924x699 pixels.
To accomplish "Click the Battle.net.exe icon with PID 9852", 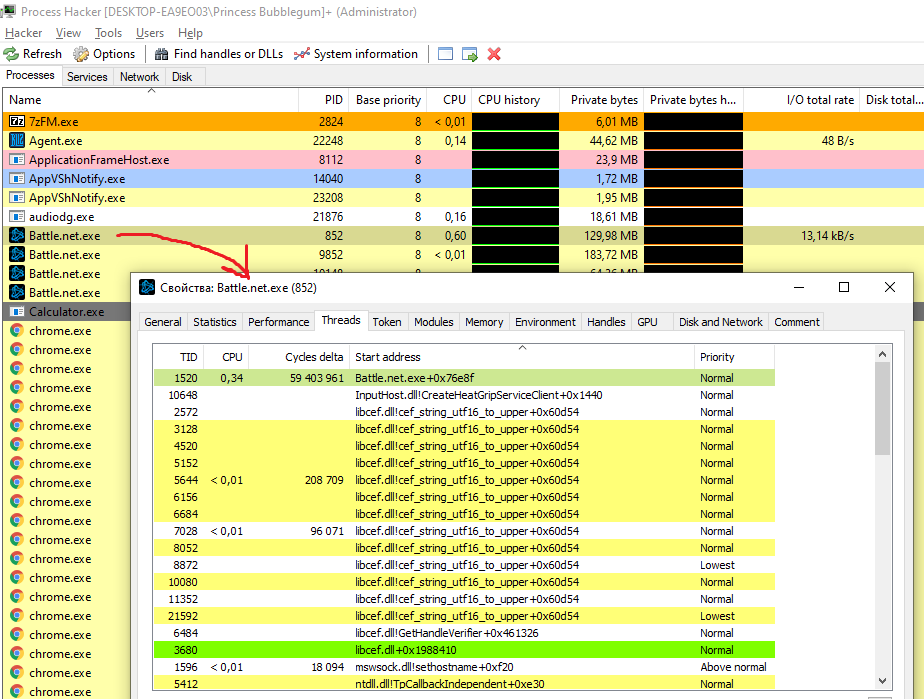I will [x=17, y=255].
